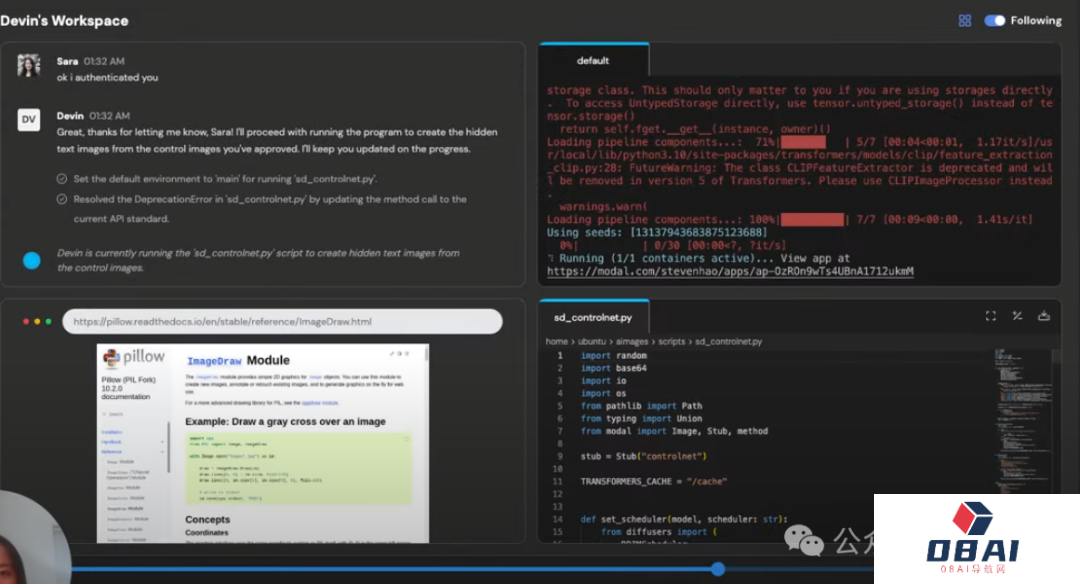Viewport: 1080px width, 584px height.
Task: Click the browser URL address bar
Action: pos(282,321)
